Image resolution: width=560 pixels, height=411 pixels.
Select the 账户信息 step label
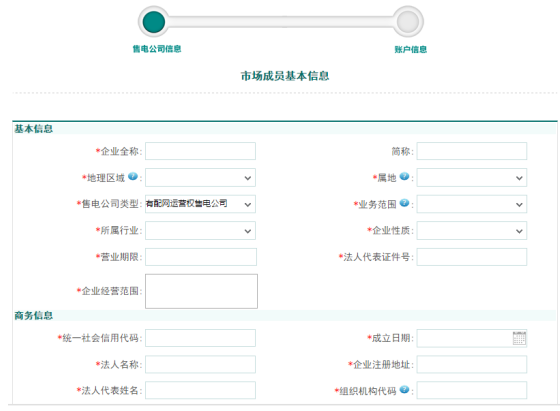[411, 49]
